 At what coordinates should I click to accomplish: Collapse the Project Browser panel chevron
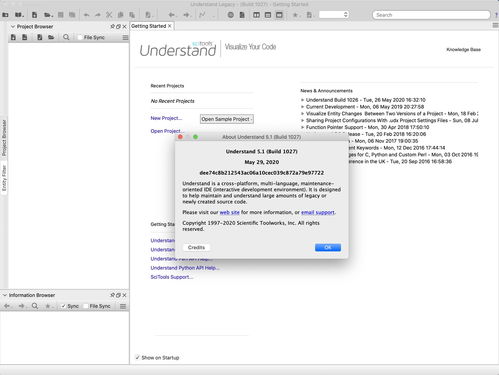pyautogui.click(x=13, y=26)
